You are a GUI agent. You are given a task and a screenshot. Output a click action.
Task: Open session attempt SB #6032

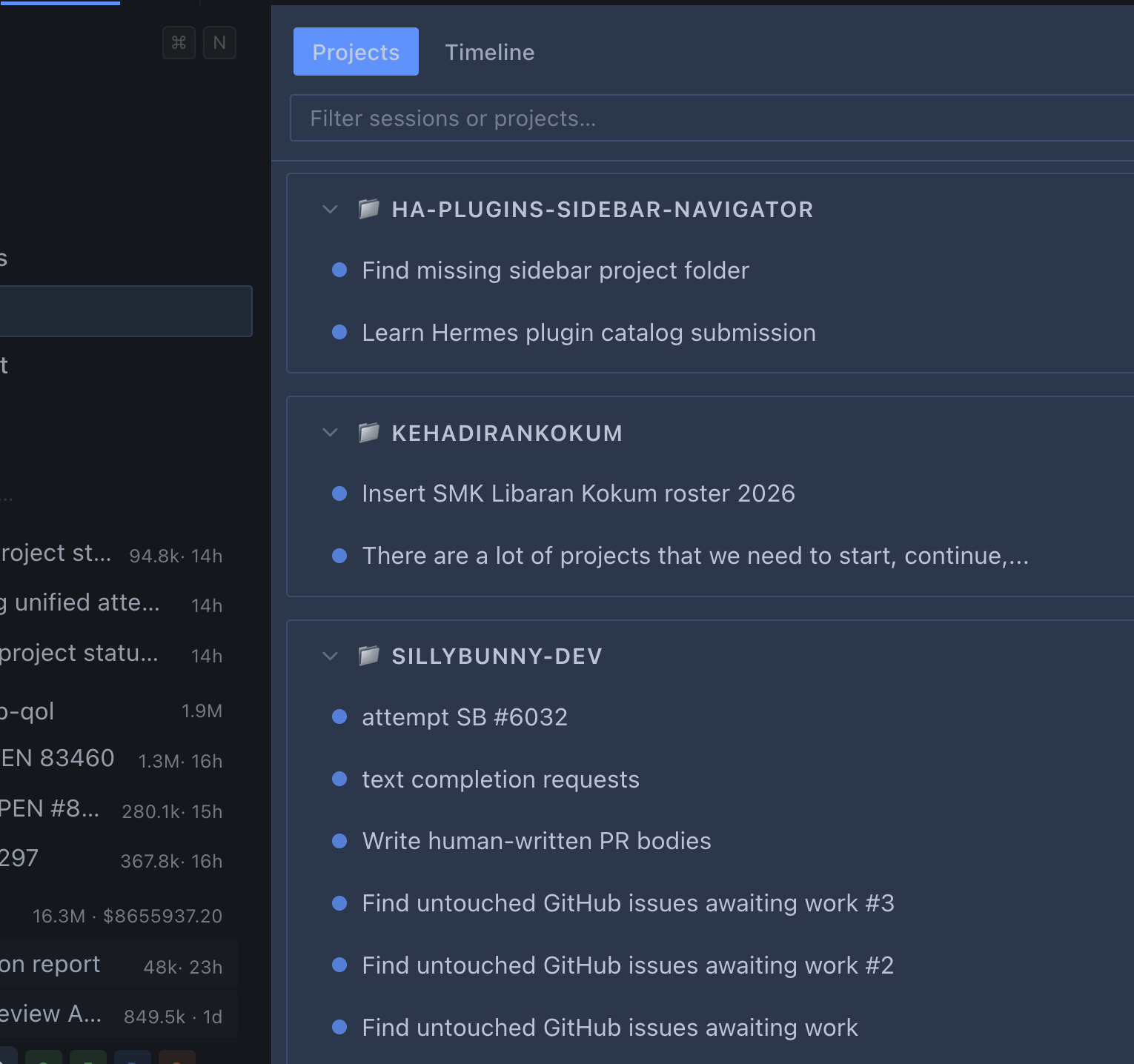[x=465, y=717]
